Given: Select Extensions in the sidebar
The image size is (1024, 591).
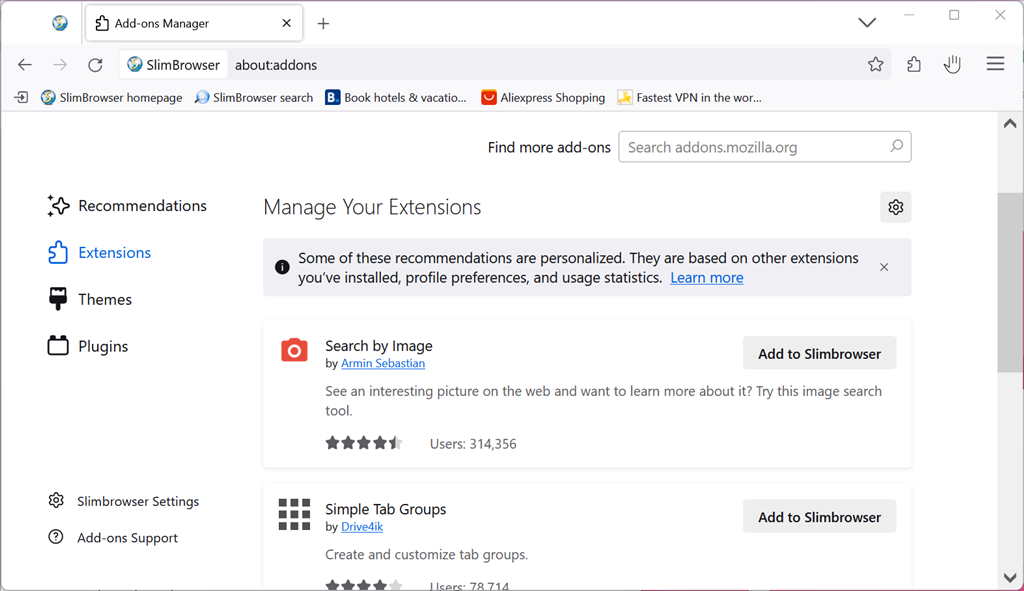Looking at the screenshot, I should pyautogui.click(x=99, y=253).
